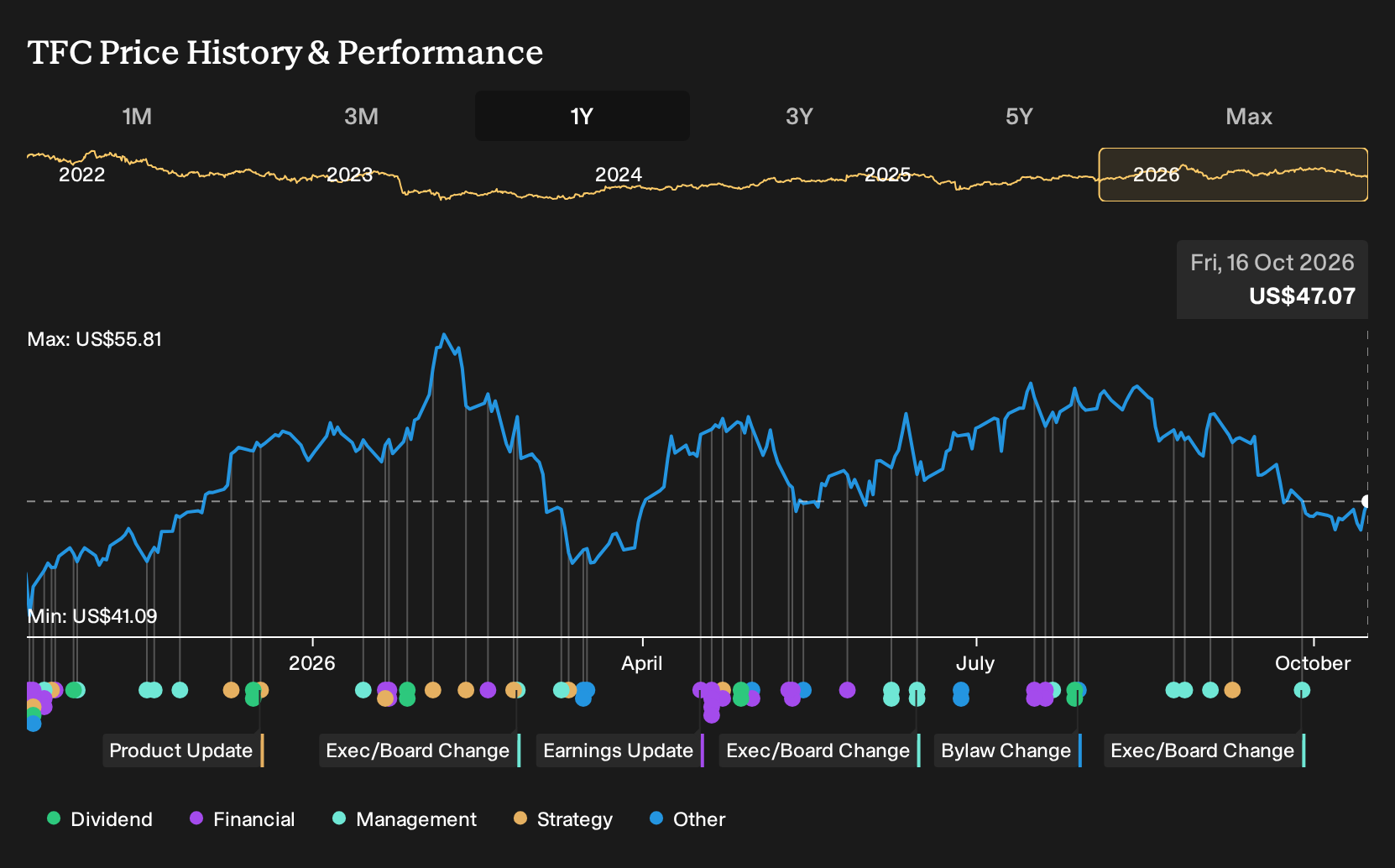
Task: Click the US$47.07 price tooltip
Action: point(1272,280)
